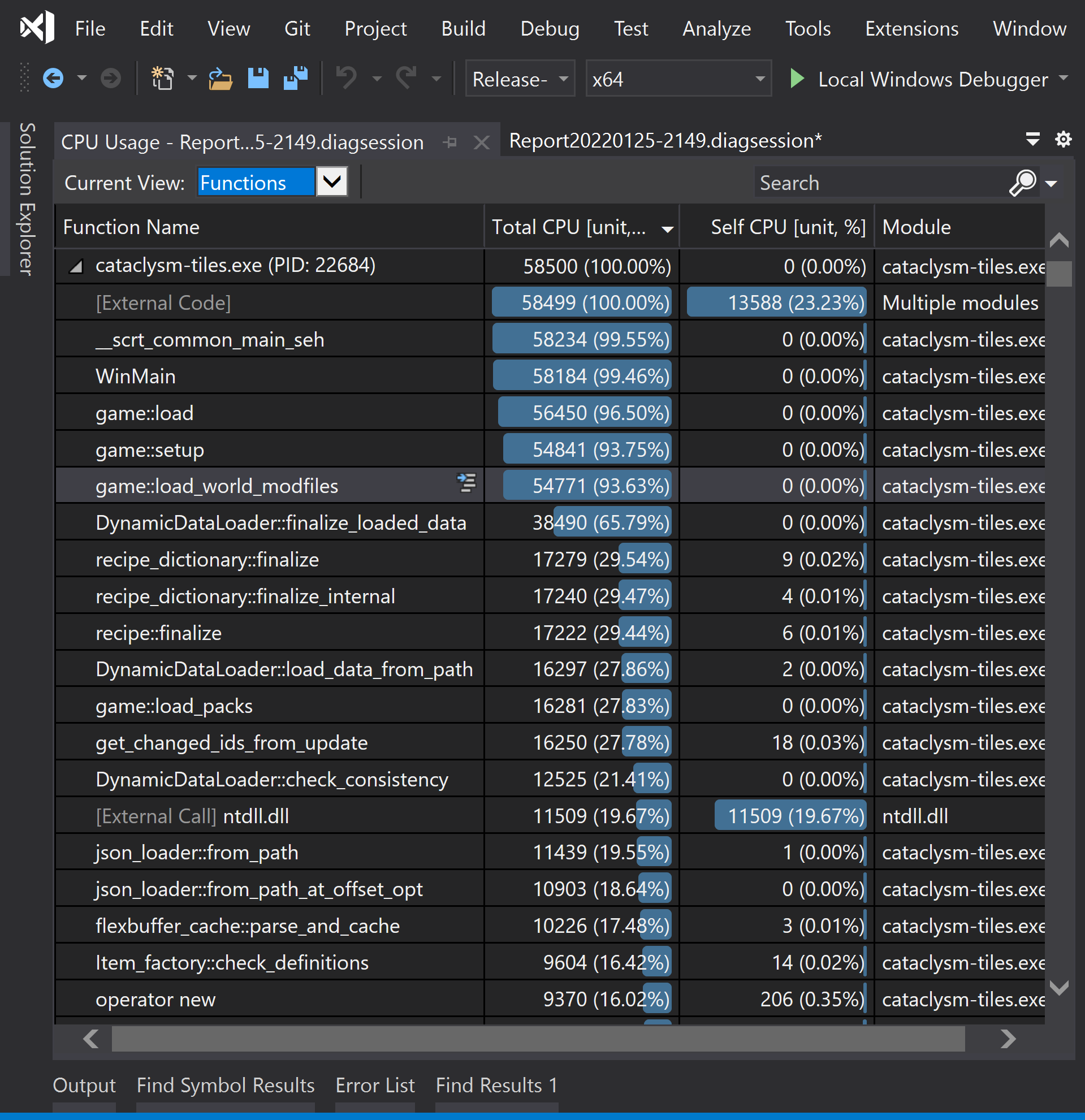Start the Local Windows Debugger play icon
Screen dimensions: 1085x1120
(x=797, y=78)
